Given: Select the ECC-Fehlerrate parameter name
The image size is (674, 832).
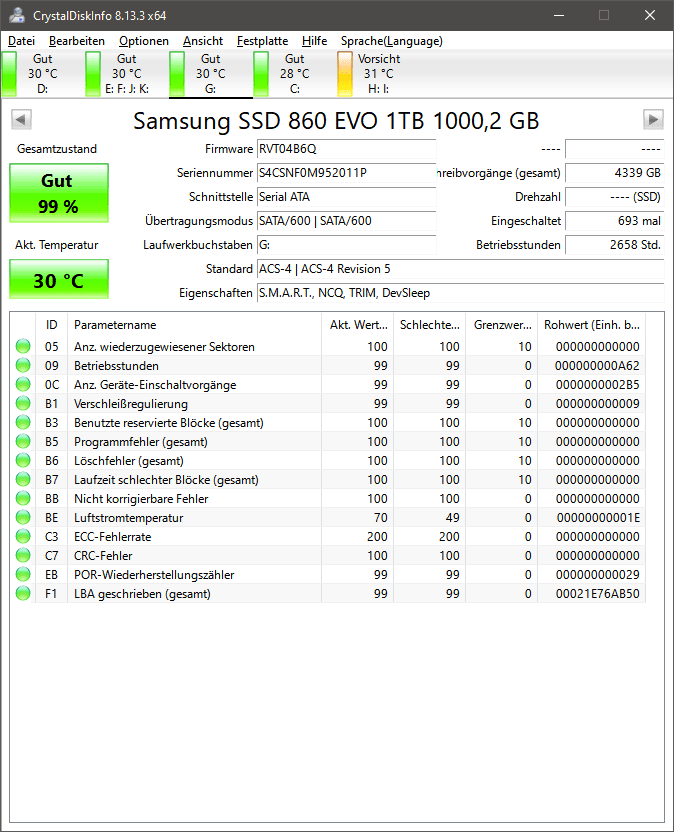Looking at the screenshot, I should [x=113, y=537].
